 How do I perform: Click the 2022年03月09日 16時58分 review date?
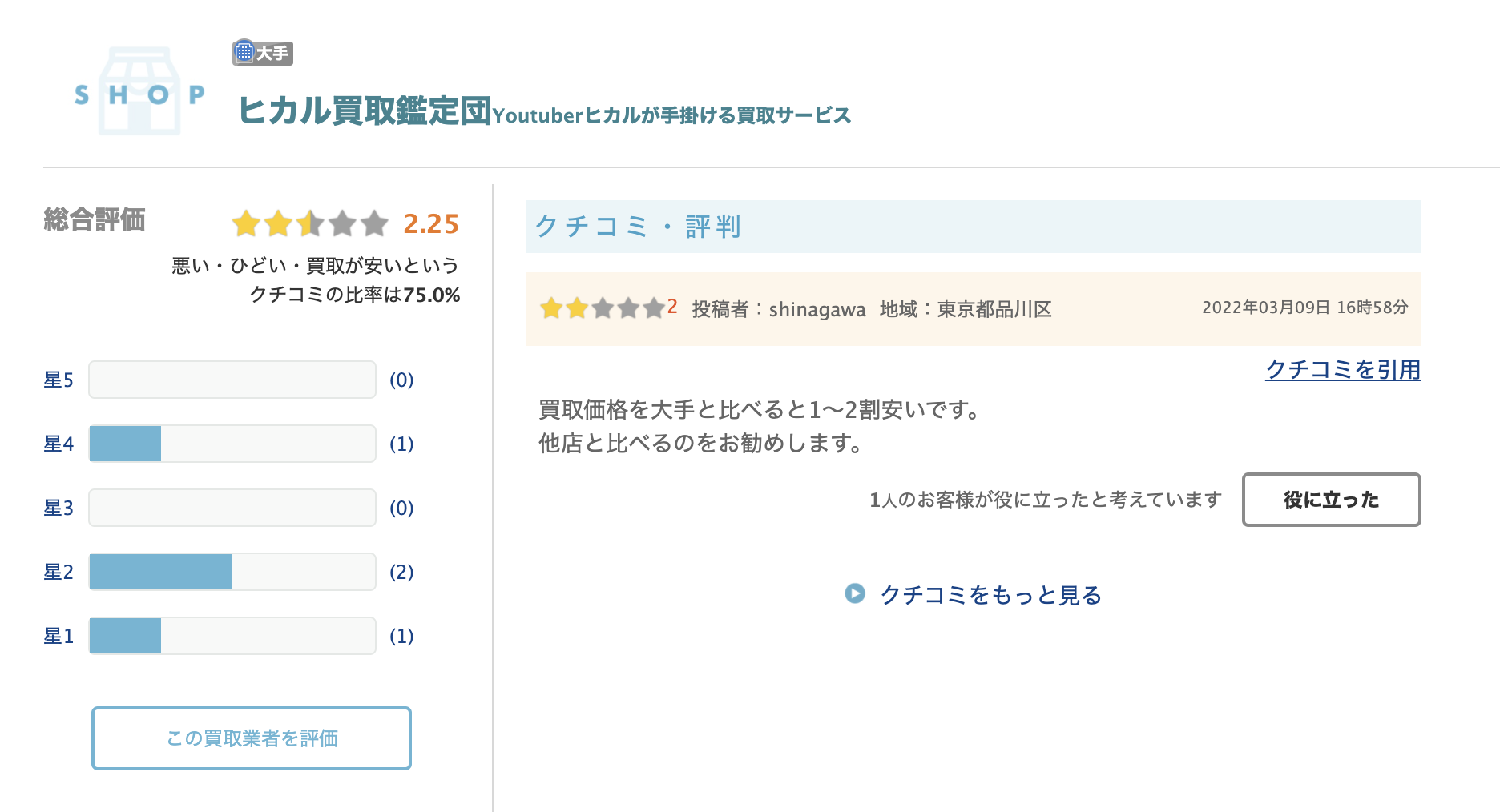1305,308
